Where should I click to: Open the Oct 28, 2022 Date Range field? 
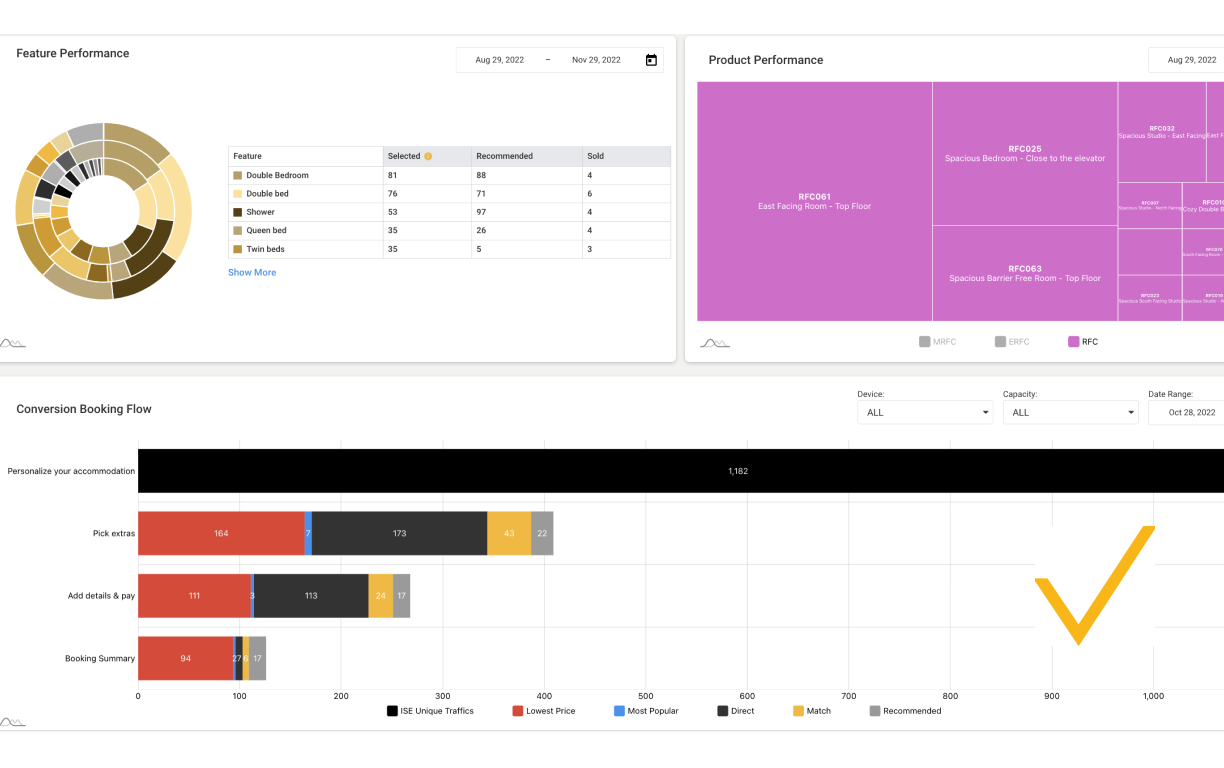coord(1186,412)
